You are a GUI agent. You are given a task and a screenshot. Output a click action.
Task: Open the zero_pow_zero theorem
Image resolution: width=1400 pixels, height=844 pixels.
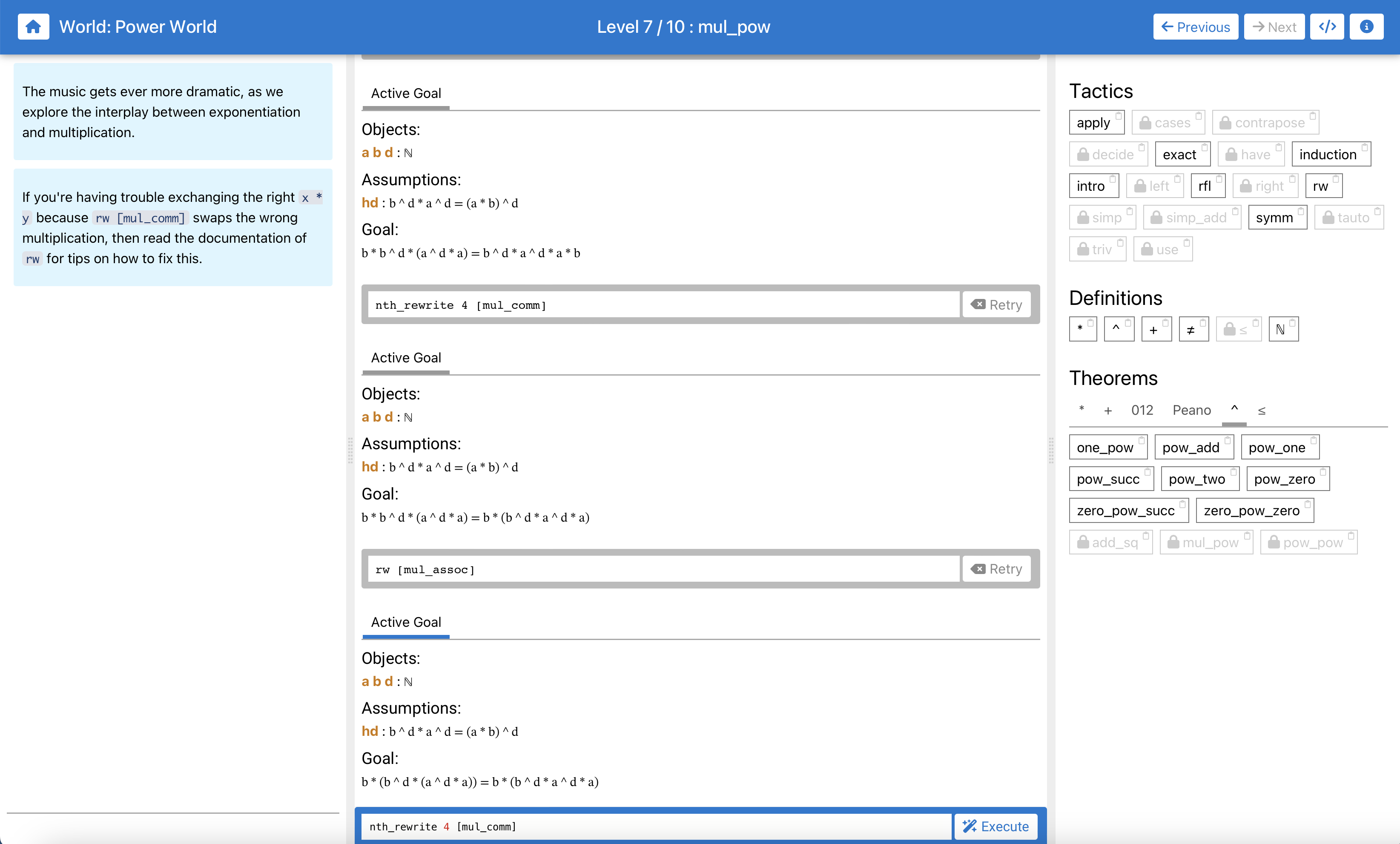tap(1254, 511)
